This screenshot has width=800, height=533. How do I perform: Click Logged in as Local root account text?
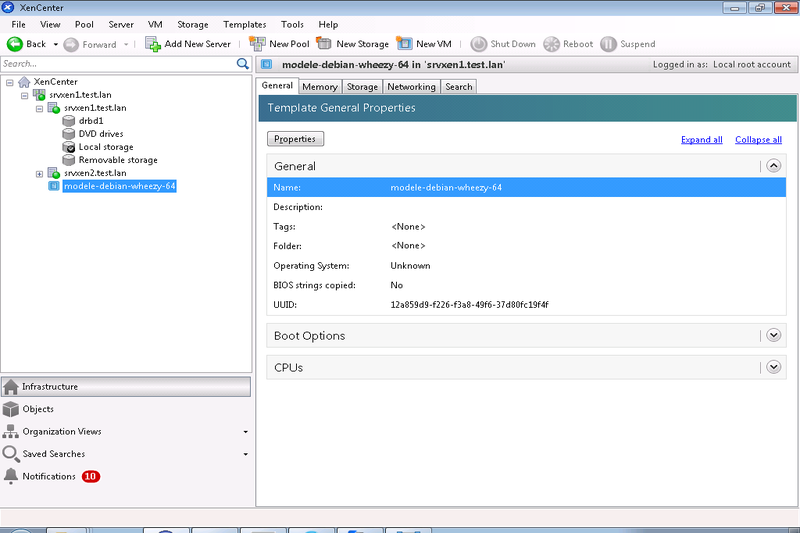pos(721,65)
